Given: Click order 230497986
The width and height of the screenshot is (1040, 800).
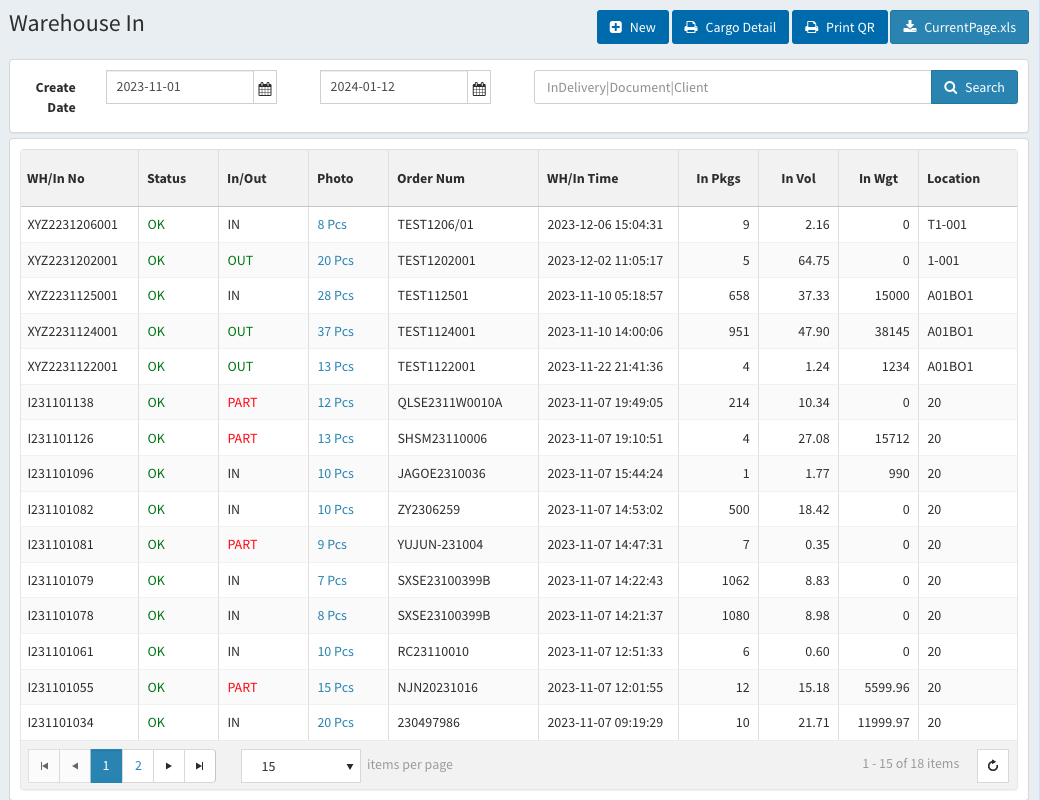Looking at the screenshot, I should point(428,722).
